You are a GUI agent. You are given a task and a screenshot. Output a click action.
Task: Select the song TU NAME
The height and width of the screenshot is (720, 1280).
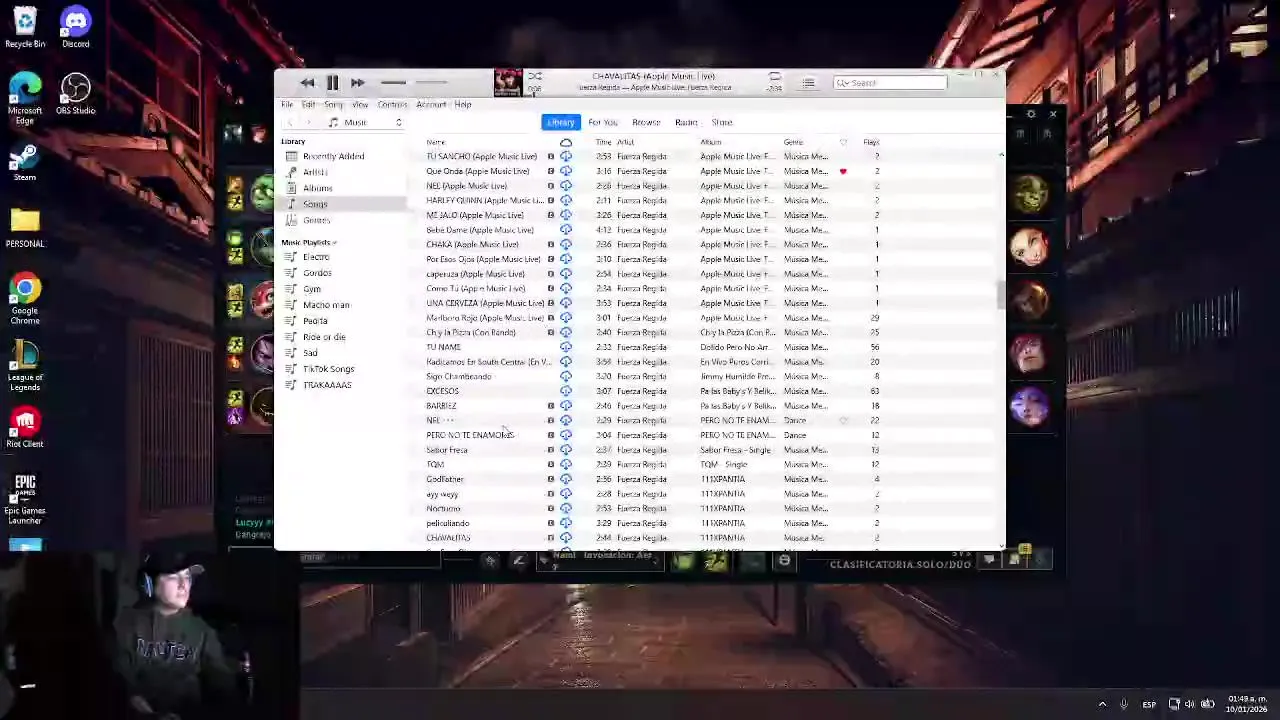443,347
